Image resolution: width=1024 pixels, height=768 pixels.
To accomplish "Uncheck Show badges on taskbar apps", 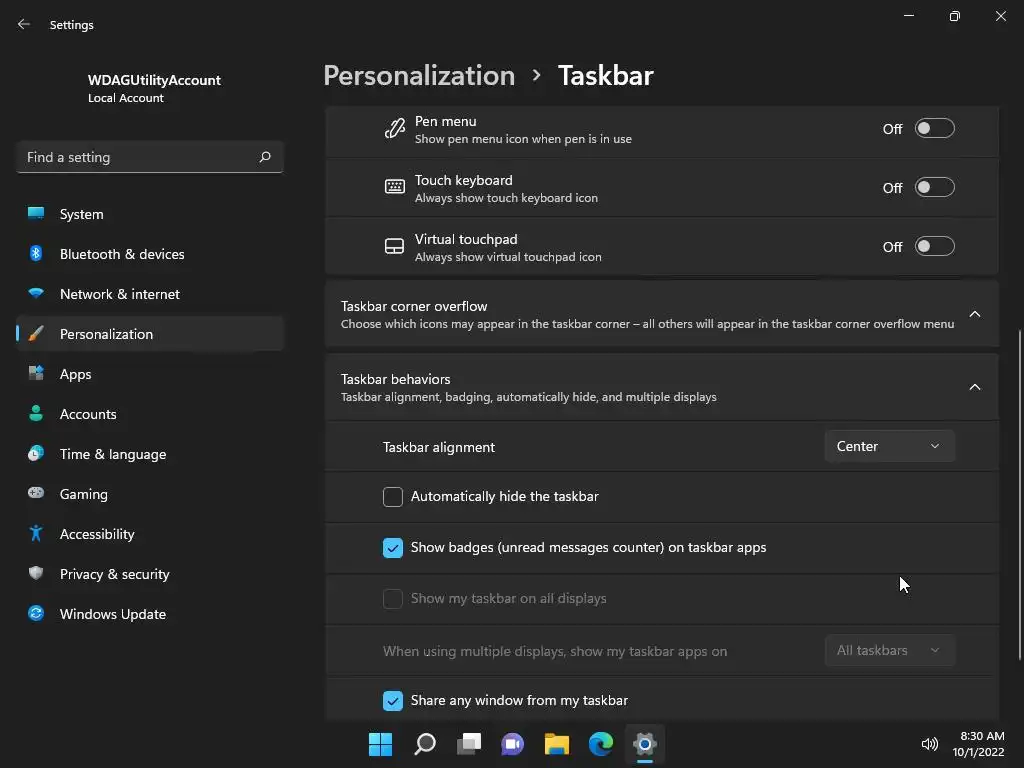I will coord(393,548).
